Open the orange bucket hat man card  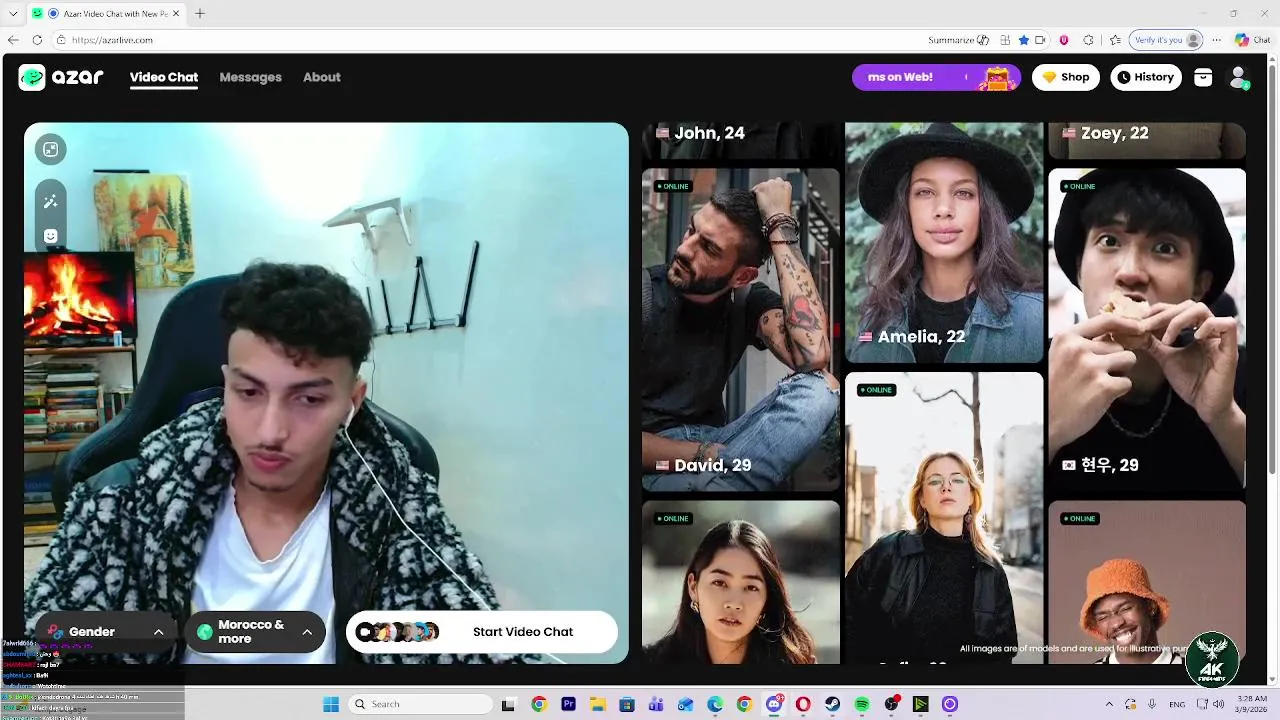[x=1147, y=582]
